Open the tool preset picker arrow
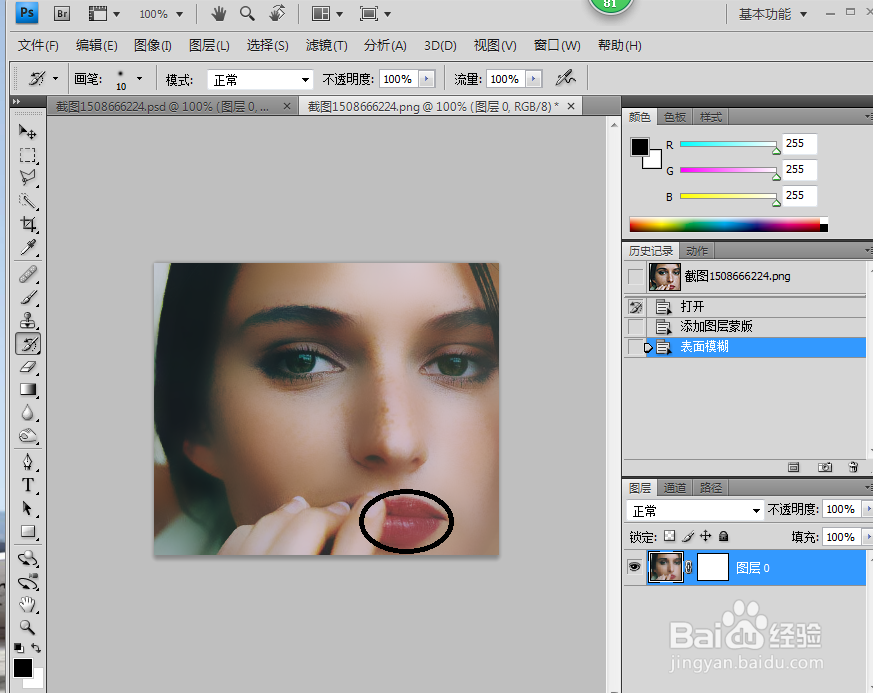873x693 pixels. coord(55,78)
